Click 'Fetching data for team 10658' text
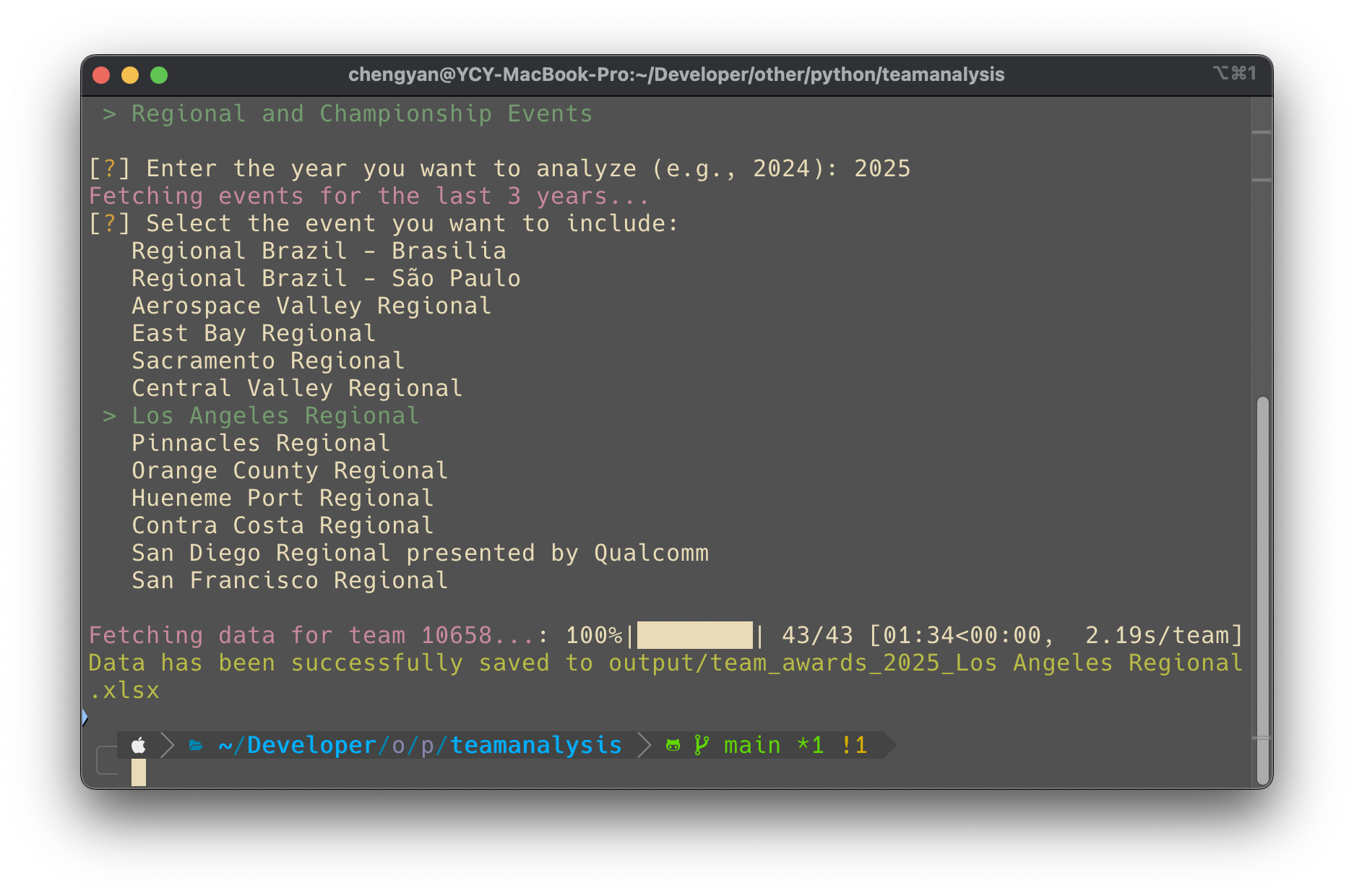Image resolution: width=1354 pixels, height=896 pixels. coord(290,635)
